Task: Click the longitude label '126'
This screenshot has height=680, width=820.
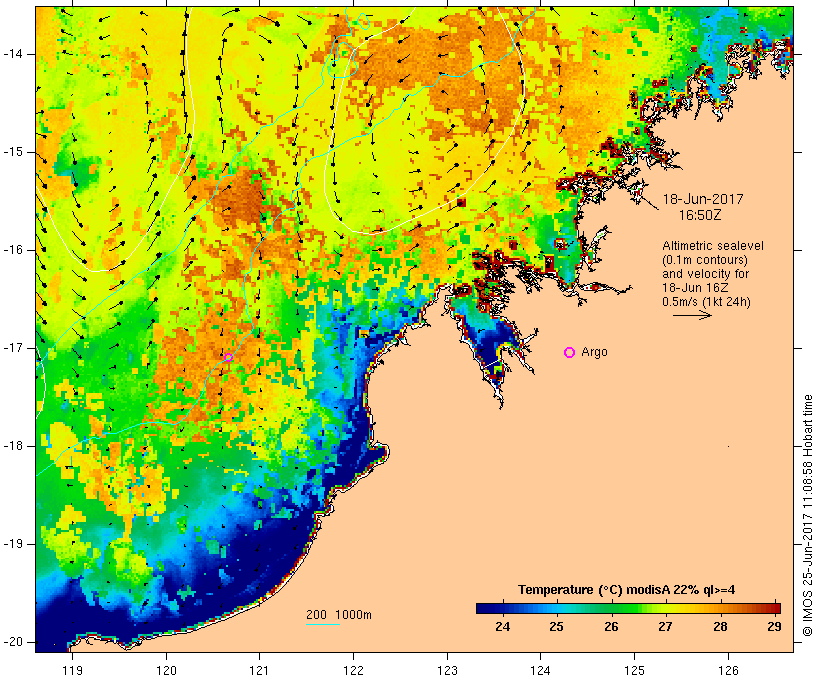Action: coord(728,671)
